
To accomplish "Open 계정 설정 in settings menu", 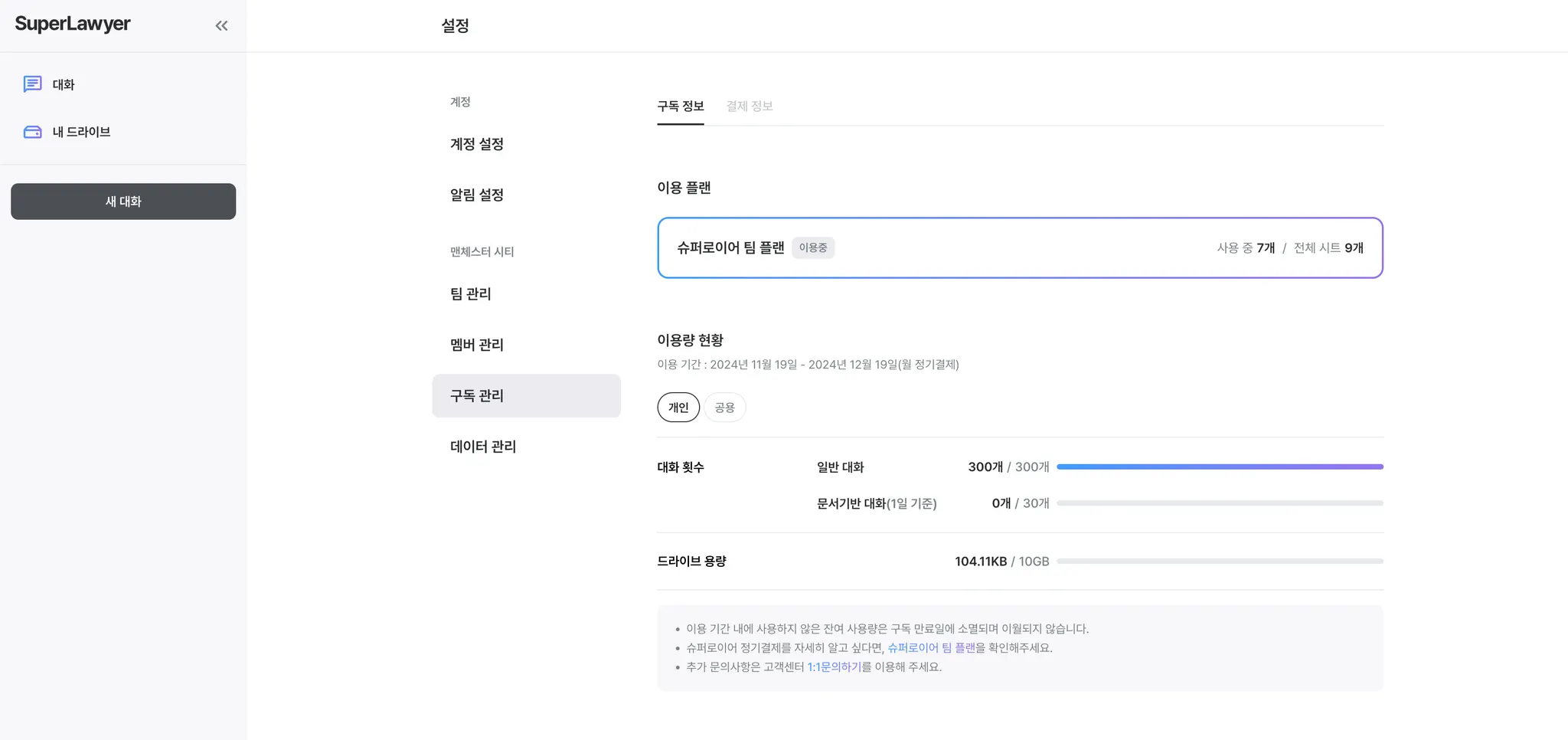I will point(476,144).
